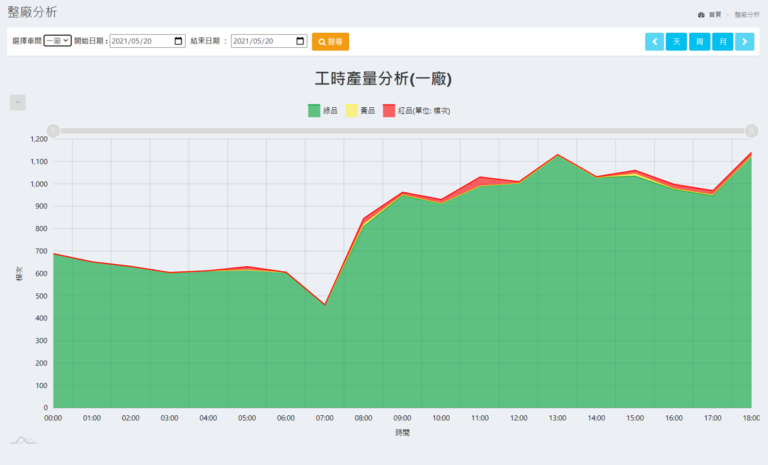
Task: Go to previous period with left arrow
Action: [x=654, y=42]
